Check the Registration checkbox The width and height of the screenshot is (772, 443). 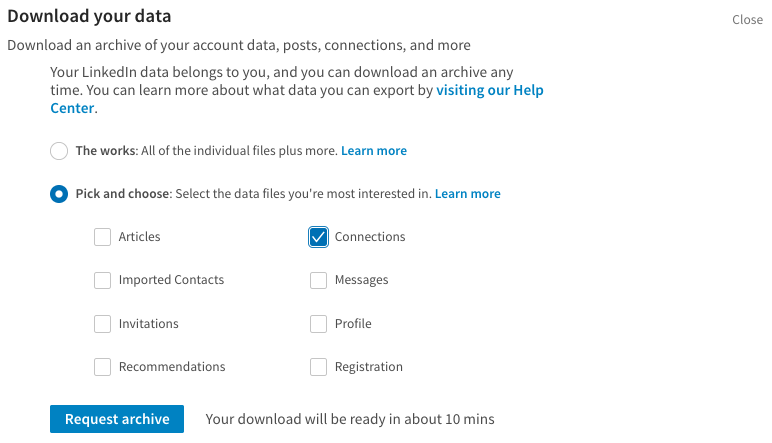click(319, 367)
